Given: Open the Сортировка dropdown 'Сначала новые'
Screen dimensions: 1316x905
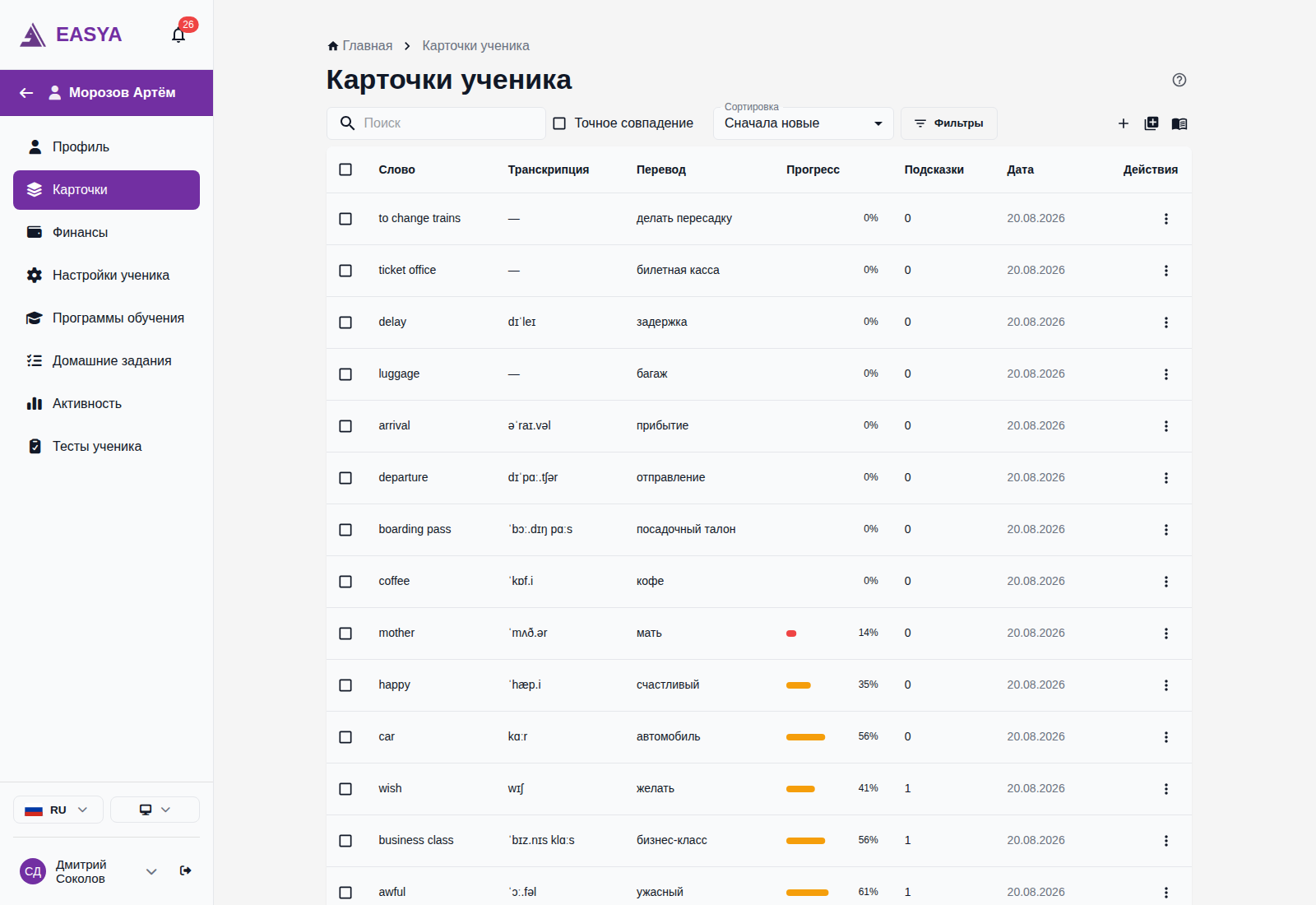Looking at the screenshot, I should (804, 123).
